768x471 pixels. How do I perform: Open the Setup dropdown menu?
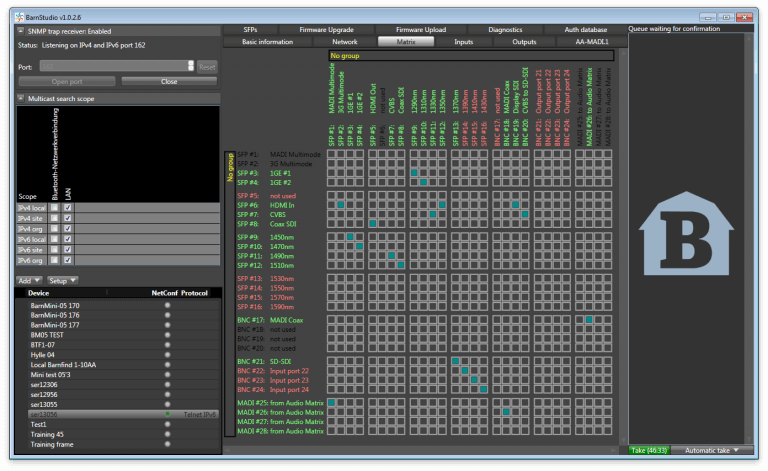[64, 280]
